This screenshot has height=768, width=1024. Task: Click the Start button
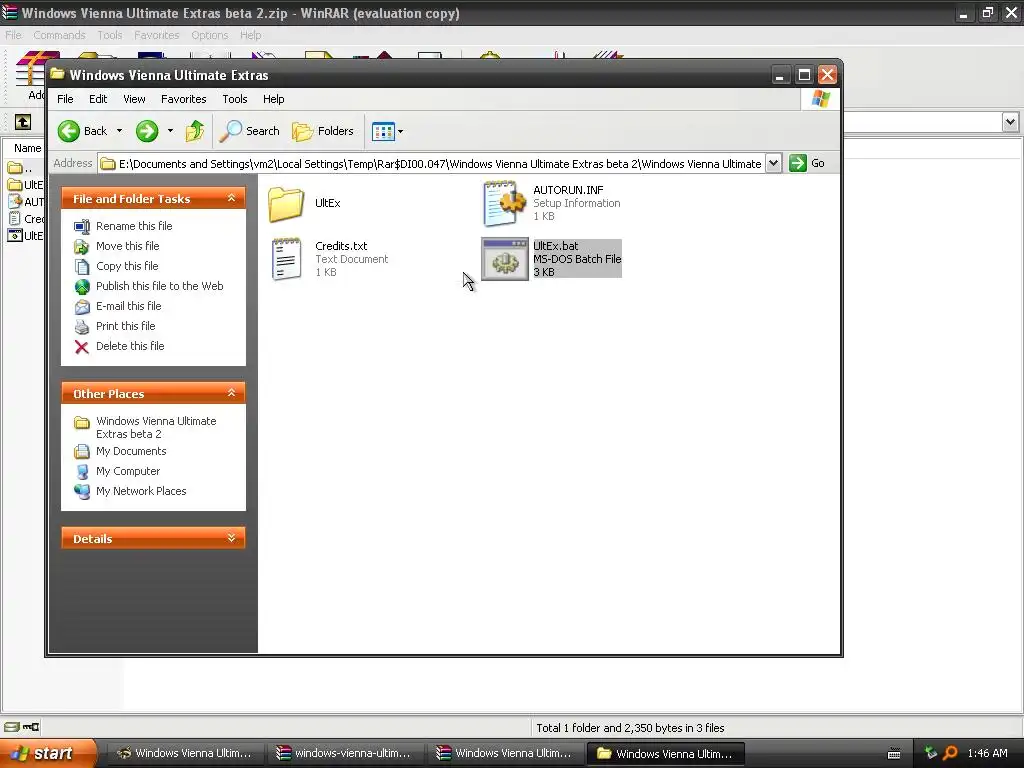tap(48, 753)
